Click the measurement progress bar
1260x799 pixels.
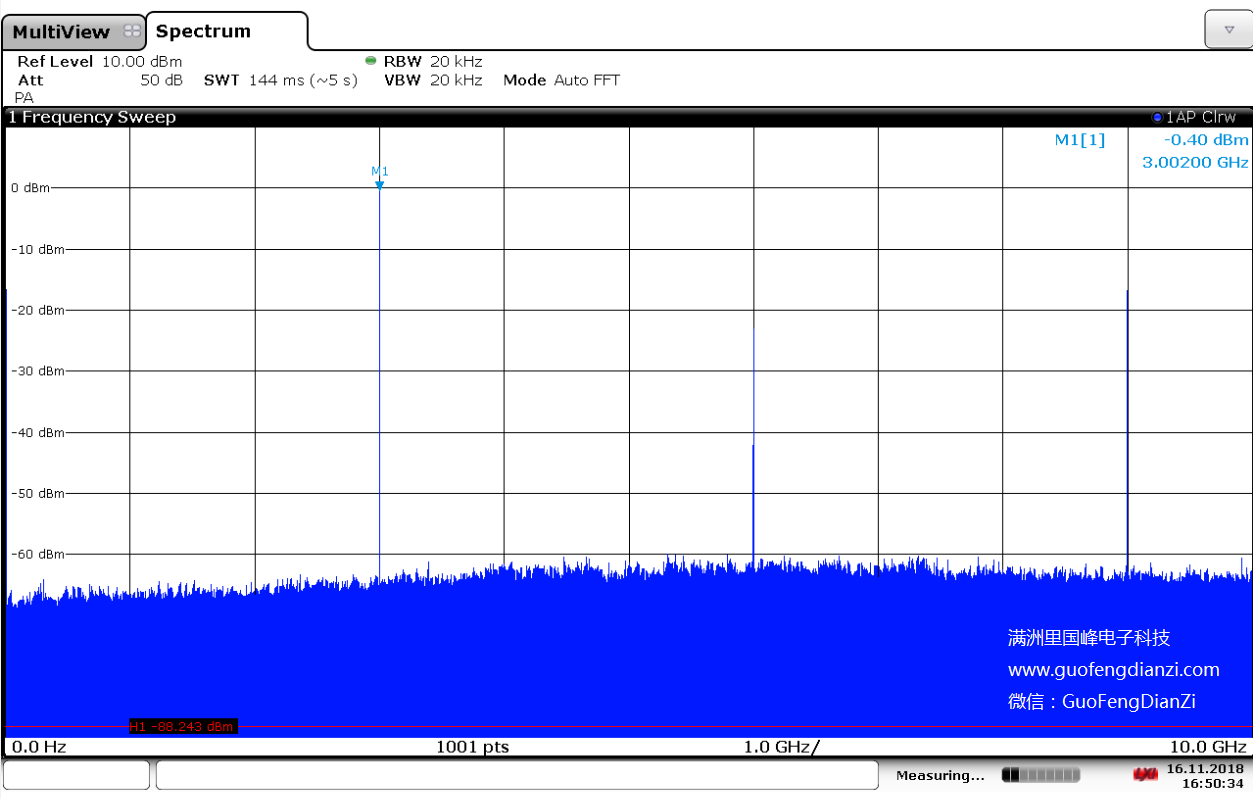click(1040, 775)
